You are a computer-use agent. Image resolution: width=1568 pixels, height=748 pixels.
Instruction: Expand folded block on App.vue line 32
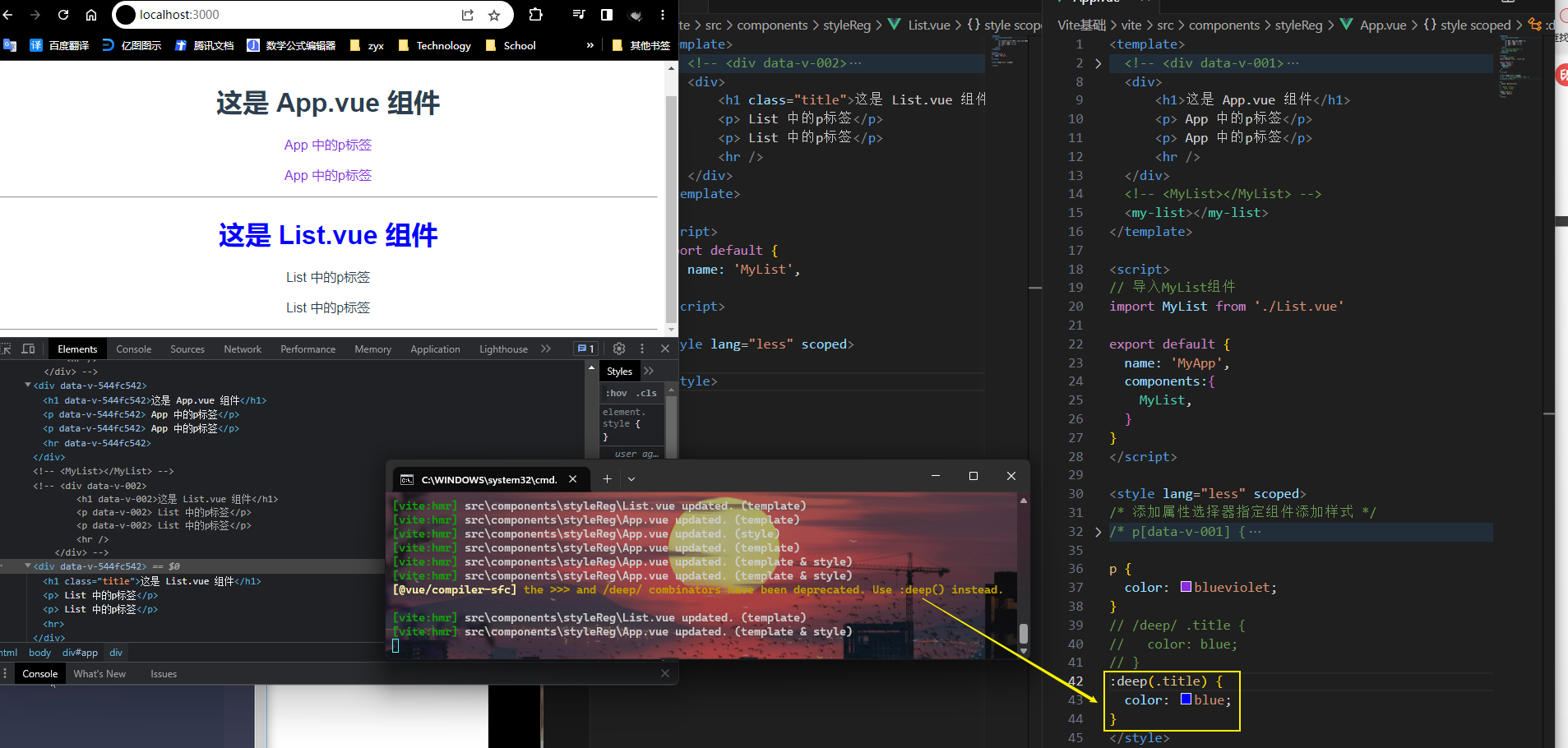pyautogui.click(x=1099, y=532)
